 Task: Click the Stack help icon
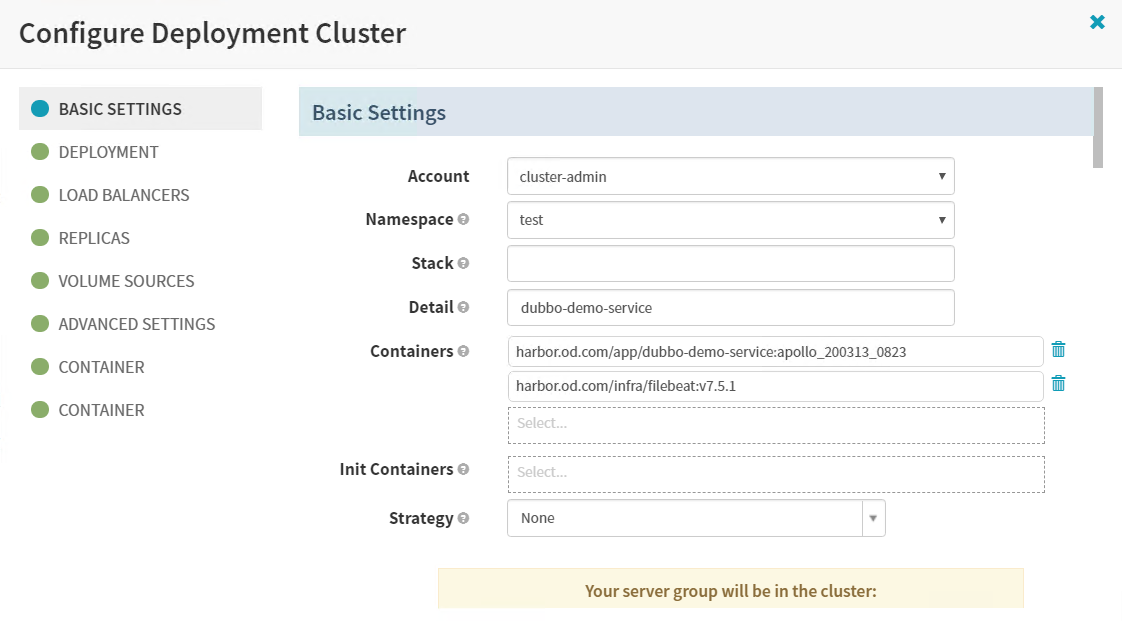click(x=463, y=264)
